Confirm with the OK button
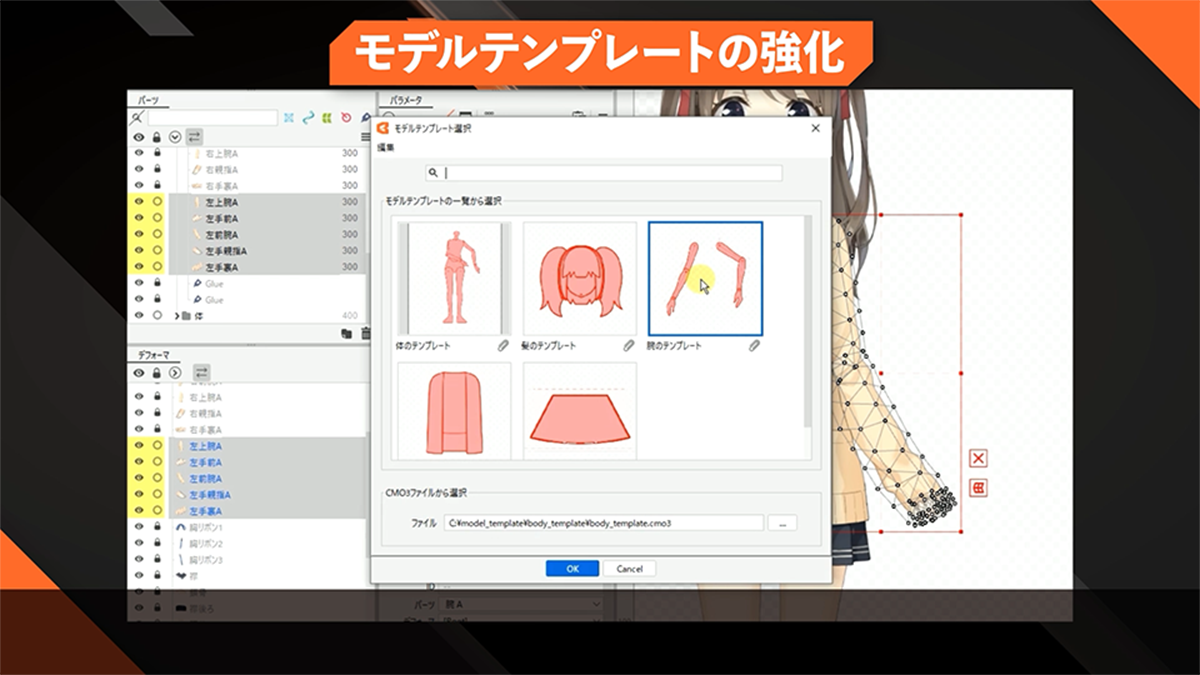 point(572,568)
